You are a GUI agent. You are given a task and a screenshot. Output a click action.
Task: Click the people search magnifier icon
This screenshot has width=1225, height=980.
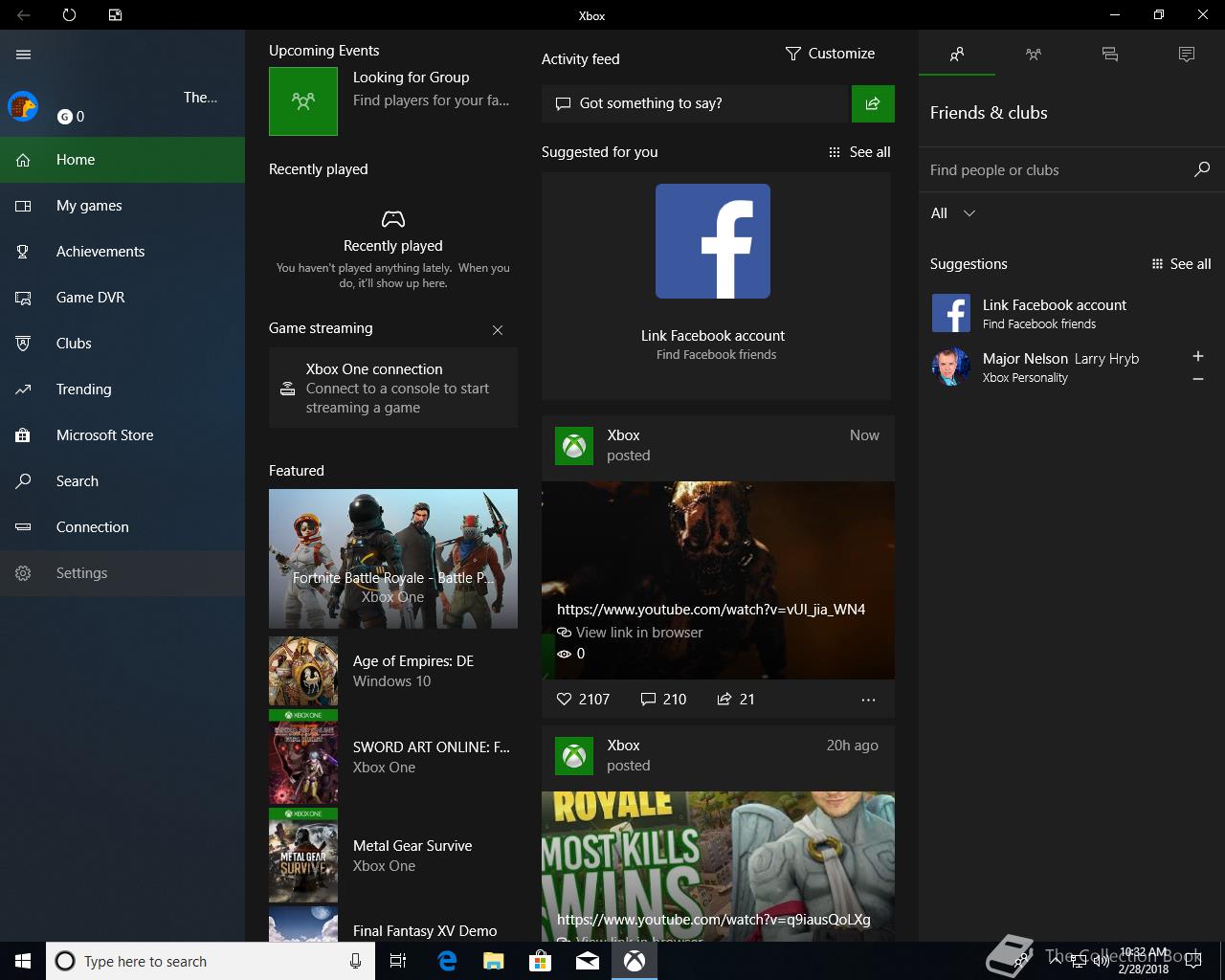coord(1202,169)
